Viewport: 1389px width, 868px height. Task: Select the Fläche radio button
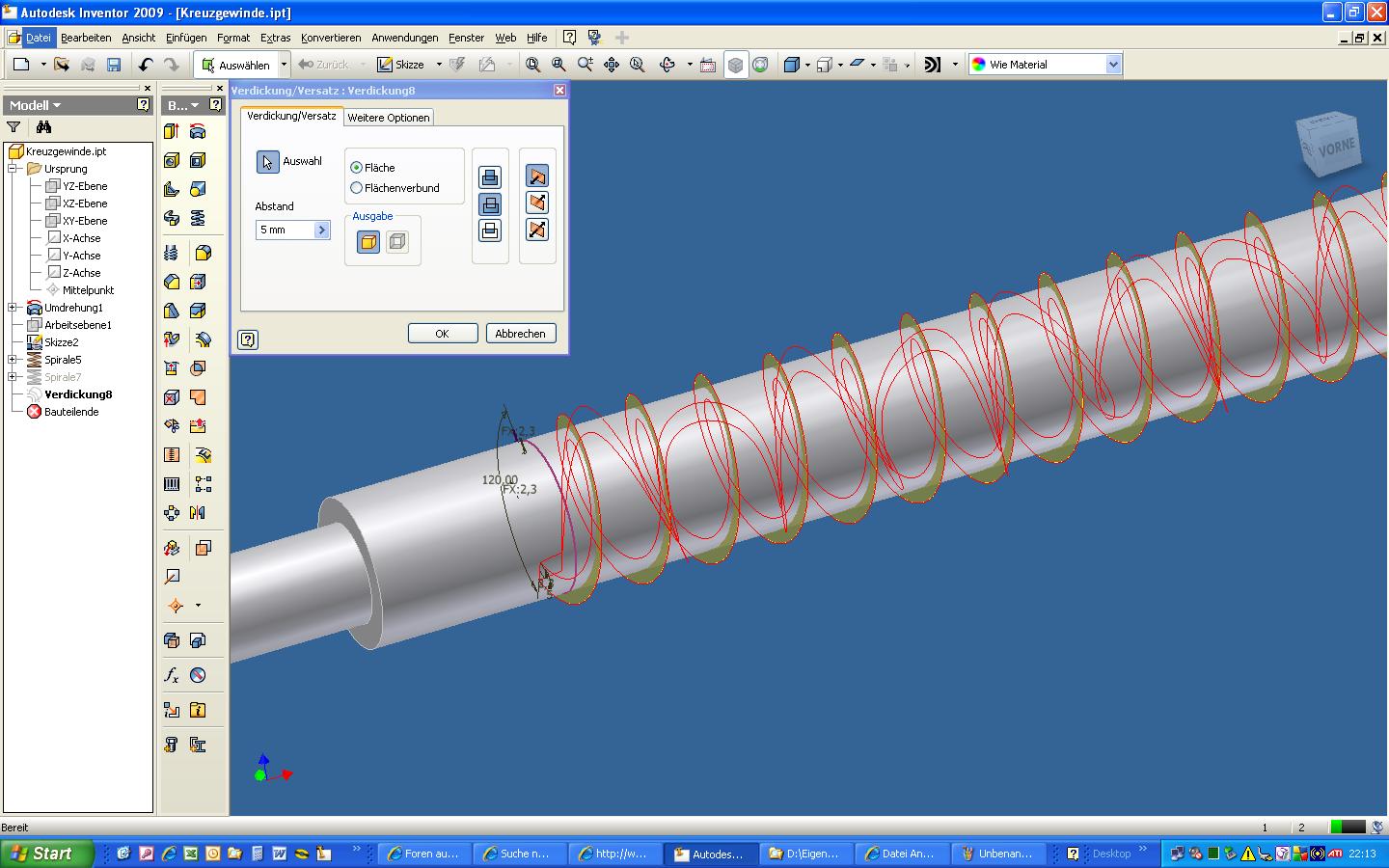coord(357,168)
